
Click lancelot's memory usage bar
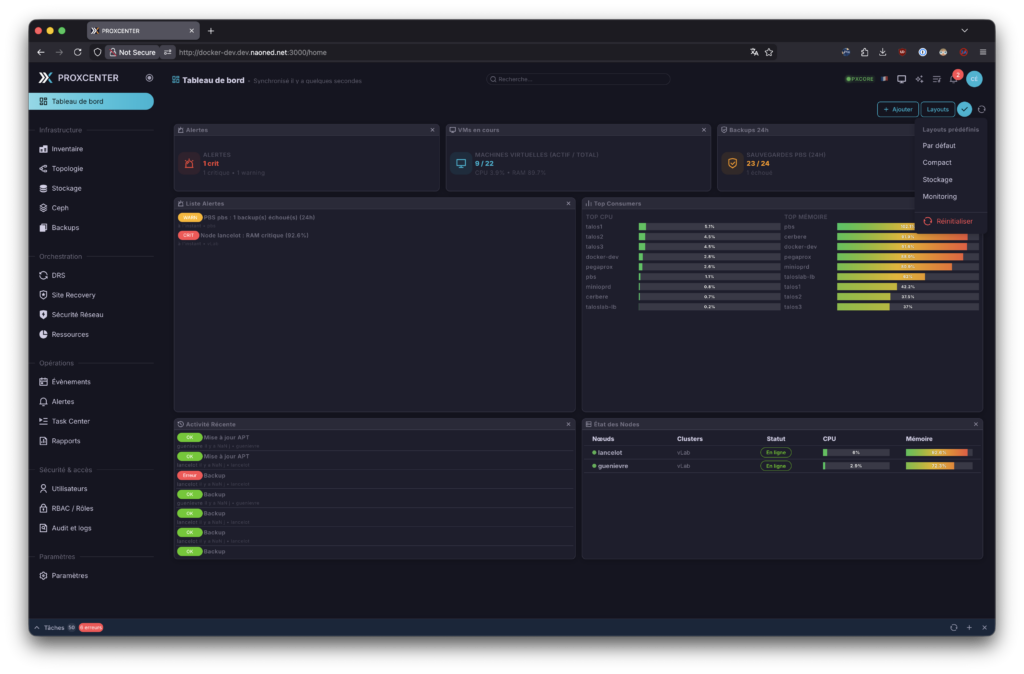pyautogui.click(x=938, y=452)
